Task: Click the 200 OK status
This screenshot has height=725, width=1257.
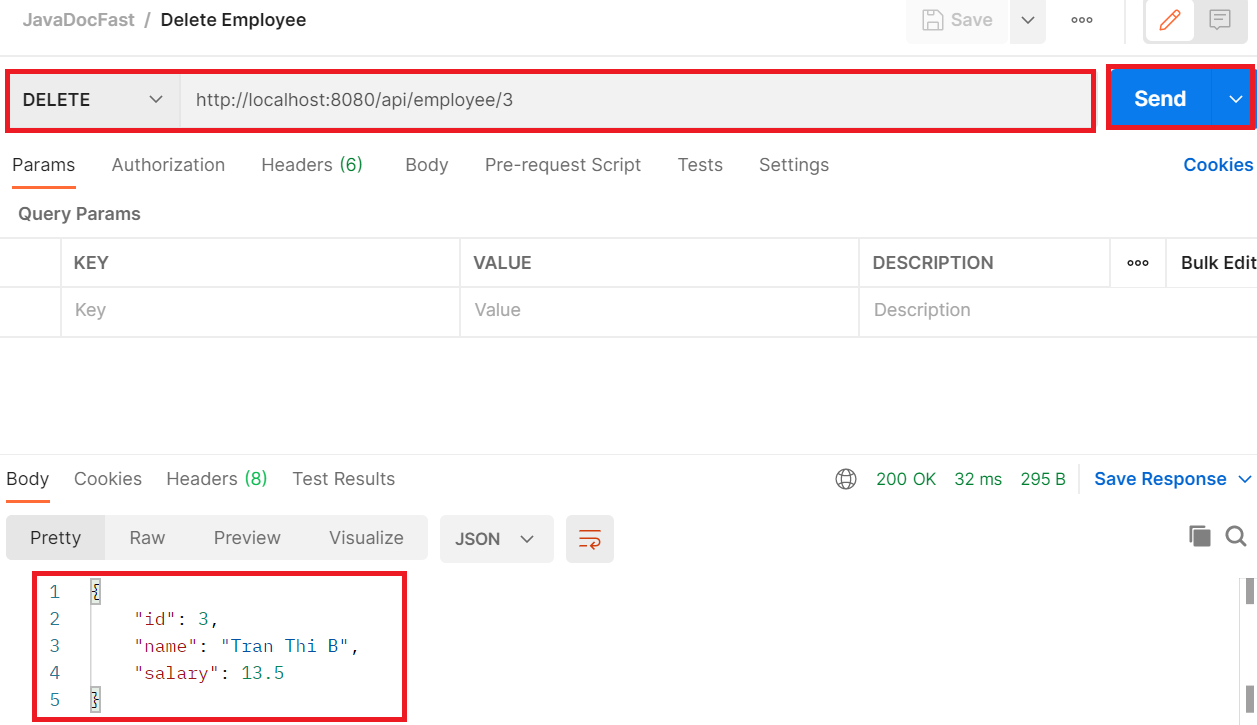Action: pos(906,479)
